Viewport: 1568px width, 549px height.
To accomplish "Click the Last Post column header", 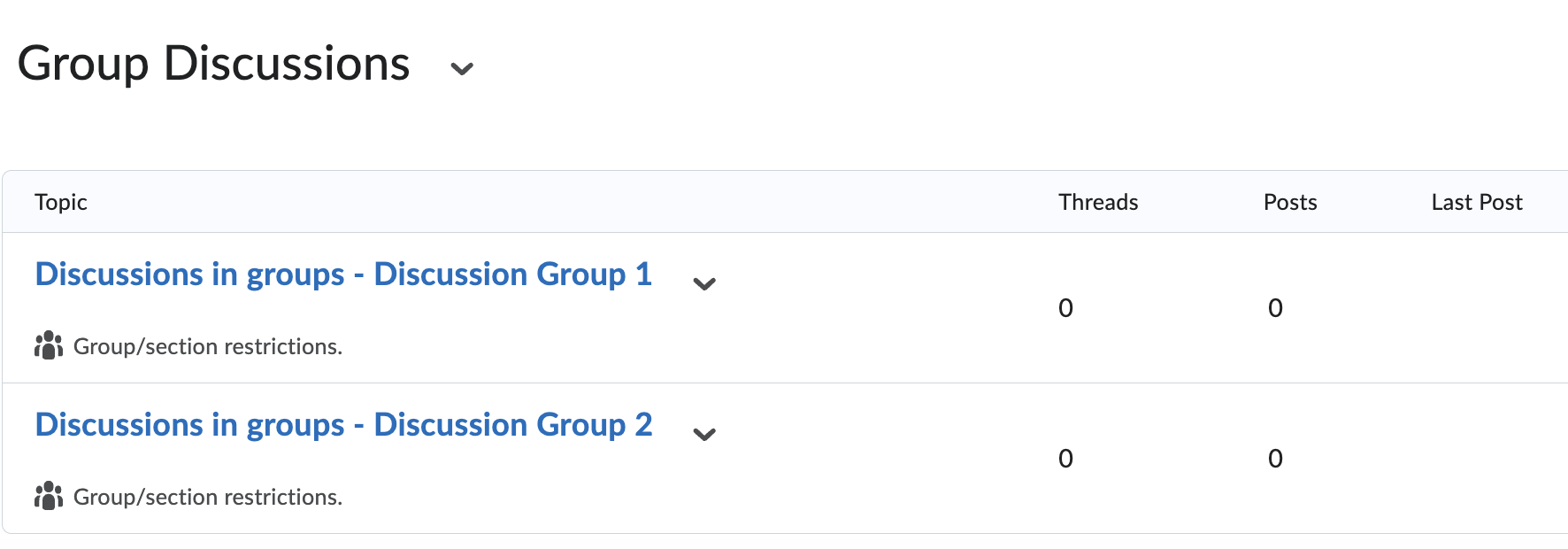I will tap(1476, 202).
